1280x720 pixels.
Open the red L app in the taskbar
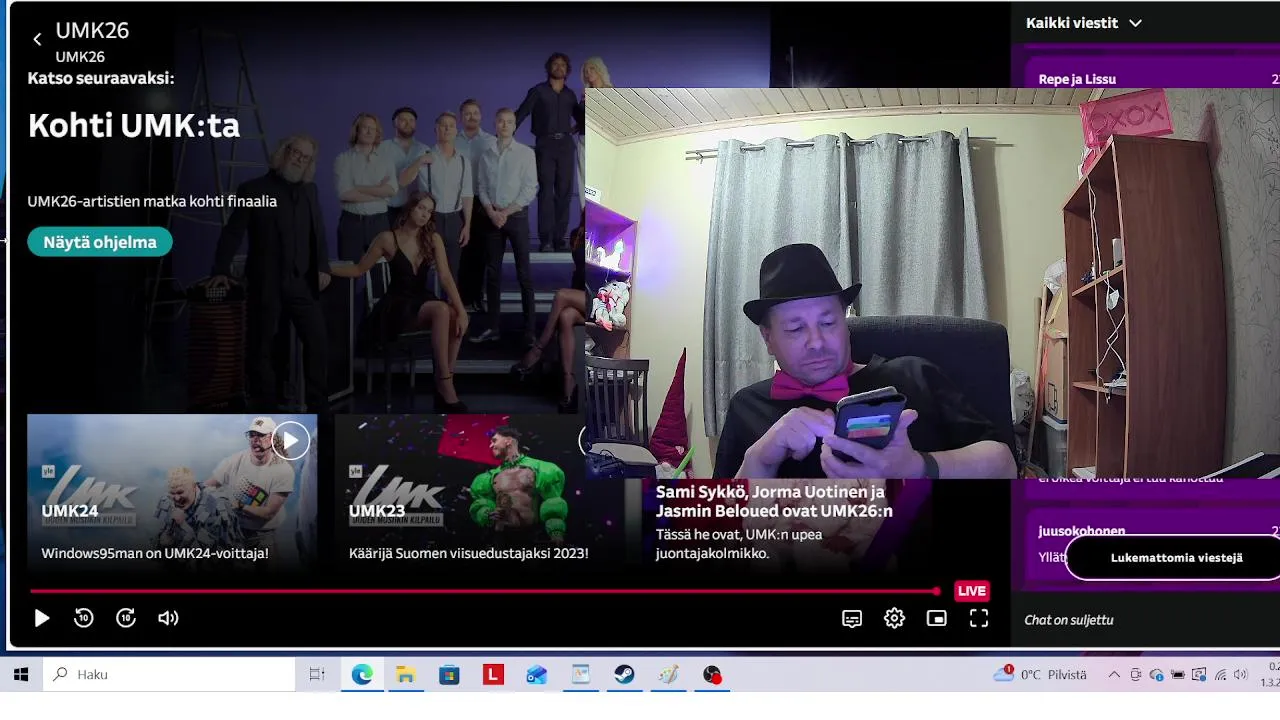click(493, 675)
